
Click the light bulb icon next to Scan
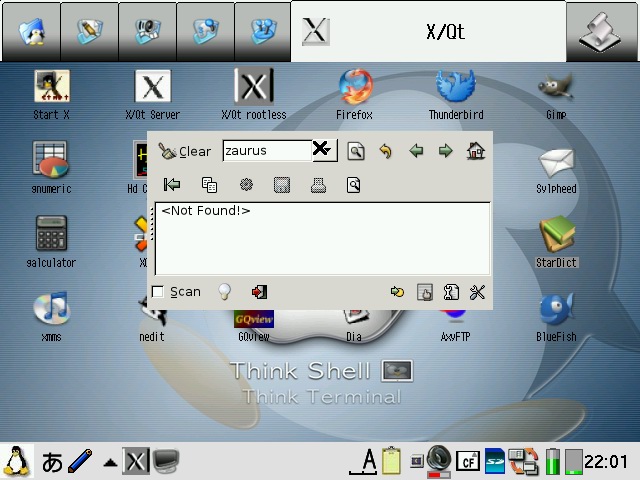click(x=225, y=292)
